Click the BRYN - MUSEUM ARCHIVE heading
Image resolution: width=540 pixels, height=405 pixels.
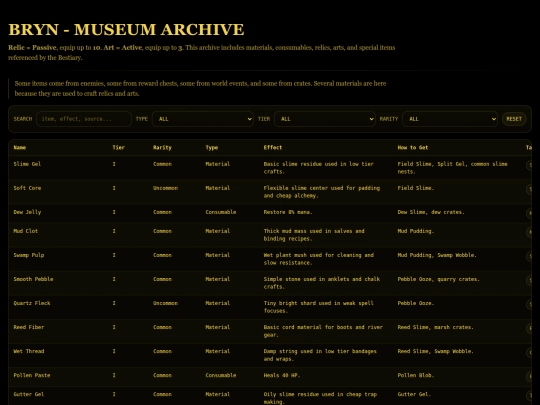click(x=126, y=30)
